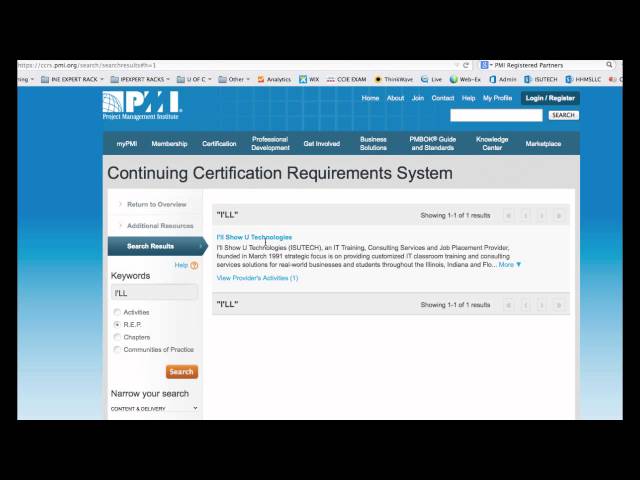This screenshot has width=640, height=480.
Task: Open the Analytics bookmark
Action: tap(274, 80)
